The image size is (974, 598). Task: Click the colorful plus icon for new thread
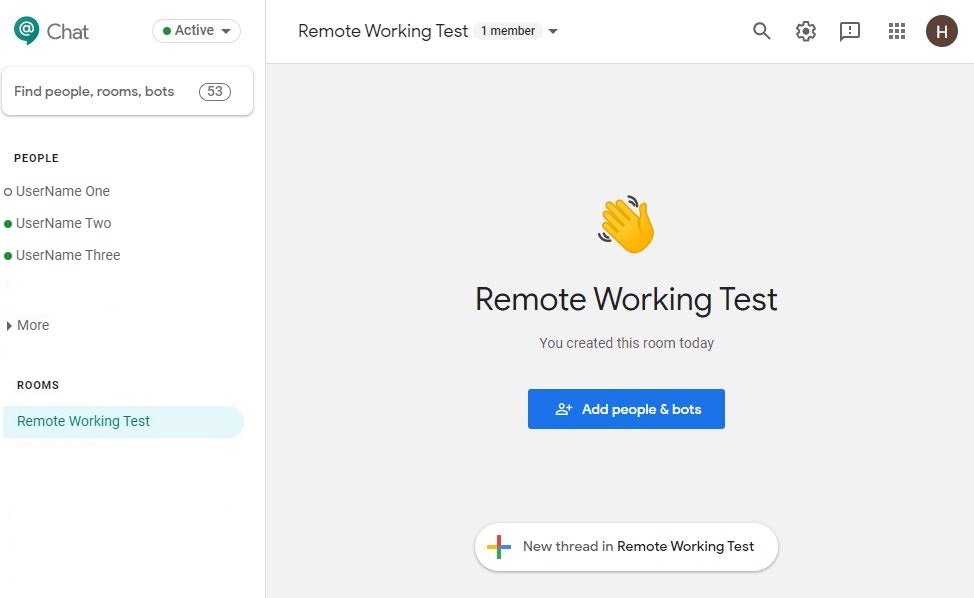coord(499,546)
